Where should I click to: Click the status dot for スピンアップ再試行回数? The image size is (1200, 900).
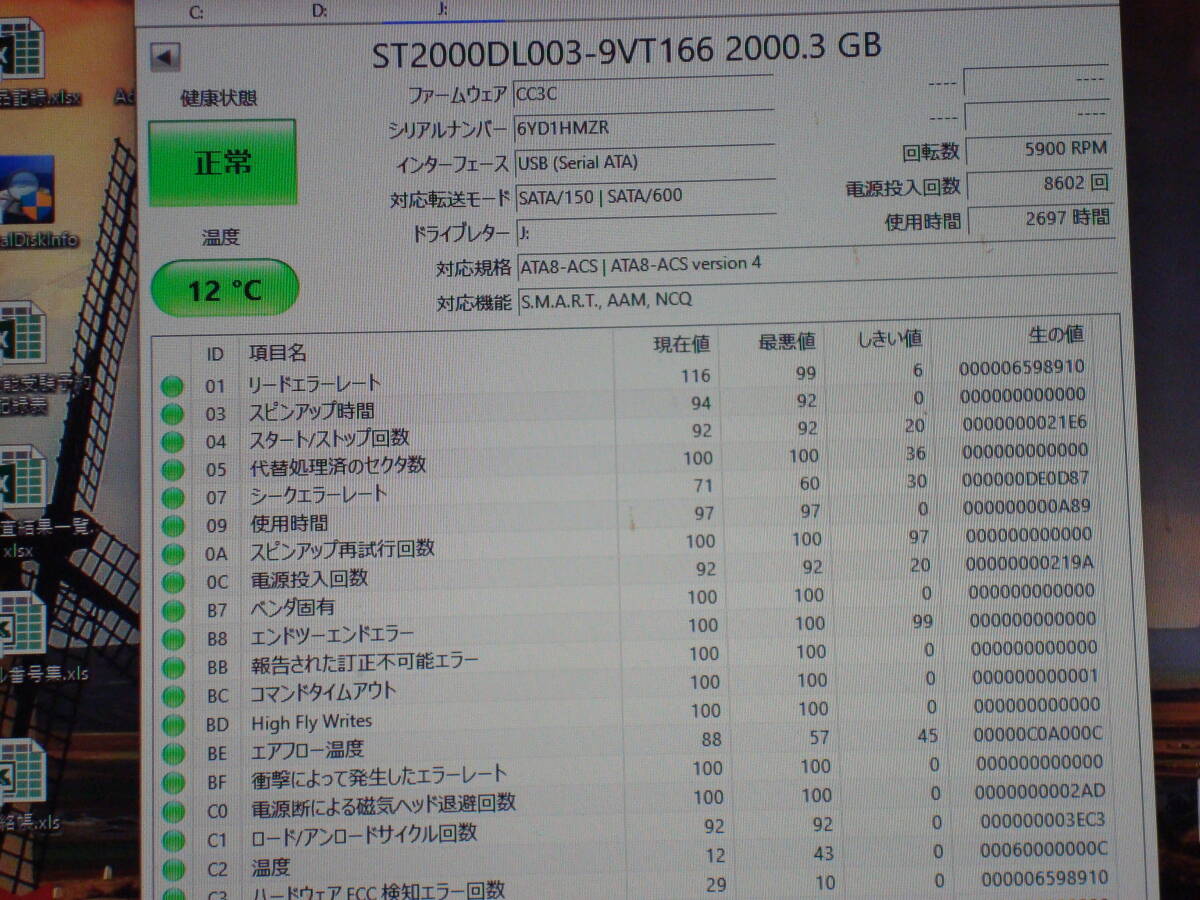click(x=173, y=554)
